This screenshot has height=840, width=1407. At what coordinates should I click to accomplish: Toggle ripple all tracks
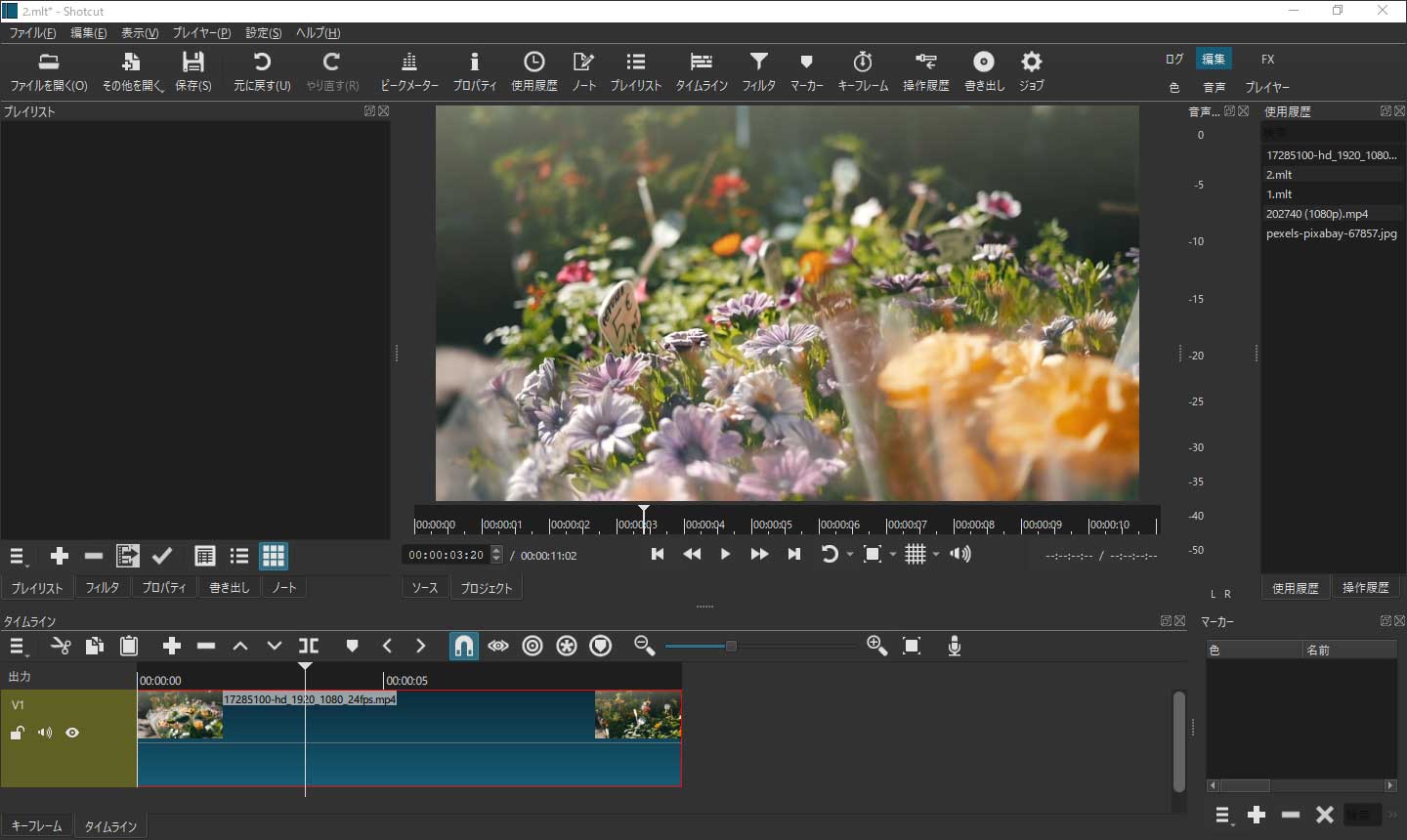(567, 646)
